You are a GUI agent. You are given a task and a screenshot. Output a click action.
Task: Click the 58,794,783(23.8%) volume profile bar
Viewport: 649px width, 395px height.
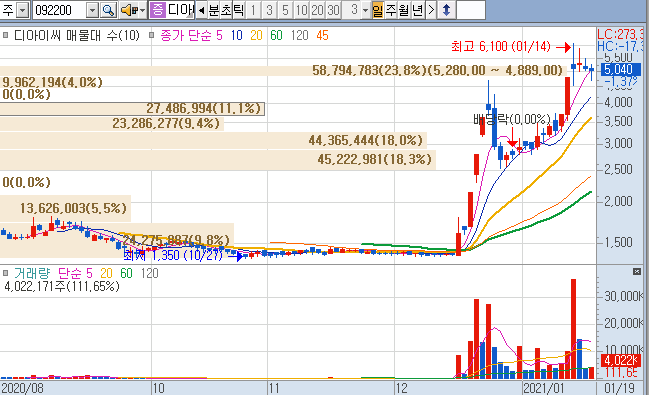point(284,71)
